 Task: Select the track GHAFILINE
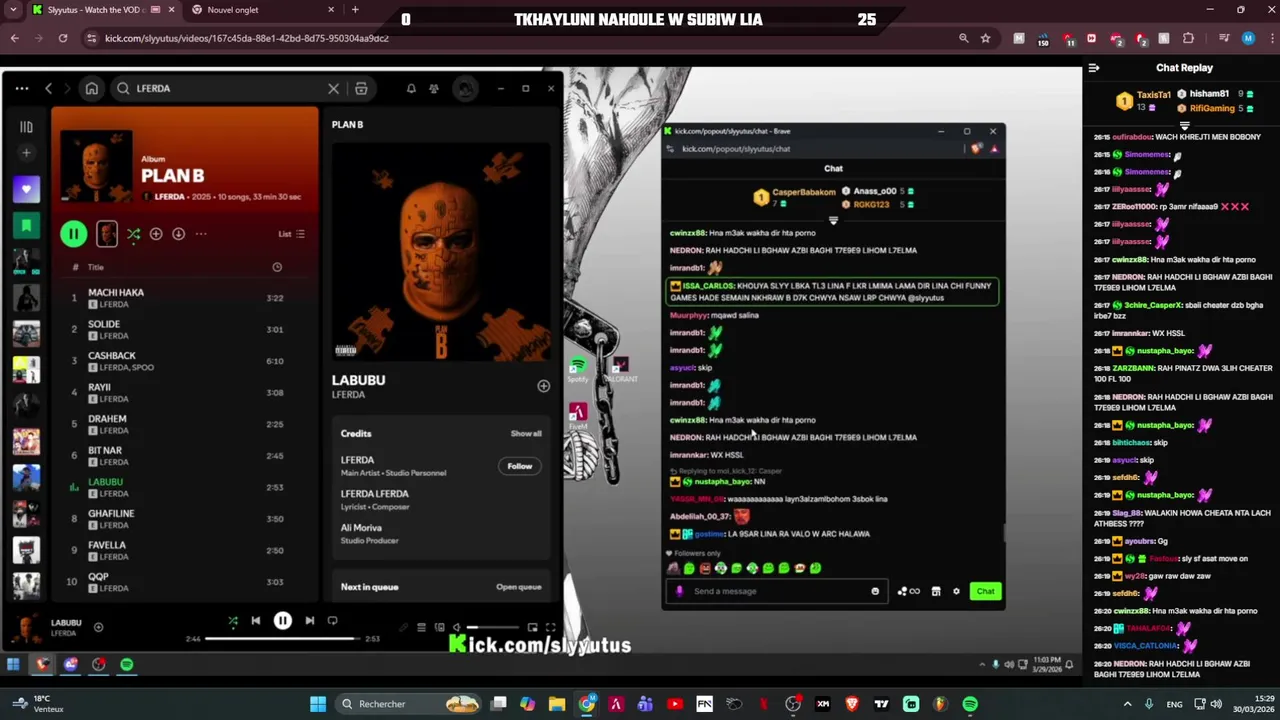click(x=186, y=518)
